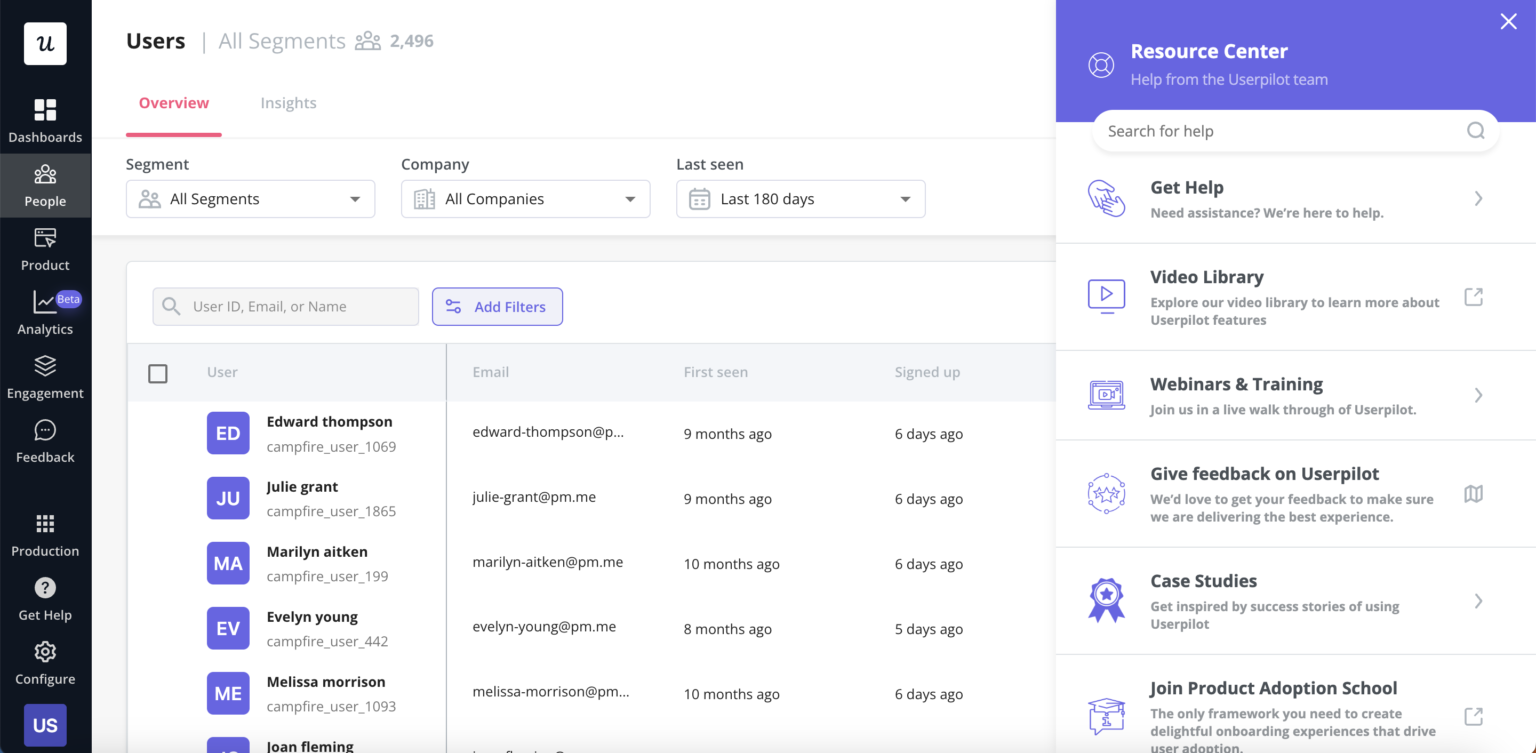The width and height of the screenshot is (1536, 753).
Task: Open the Configure settings
Action: point(45,663)
